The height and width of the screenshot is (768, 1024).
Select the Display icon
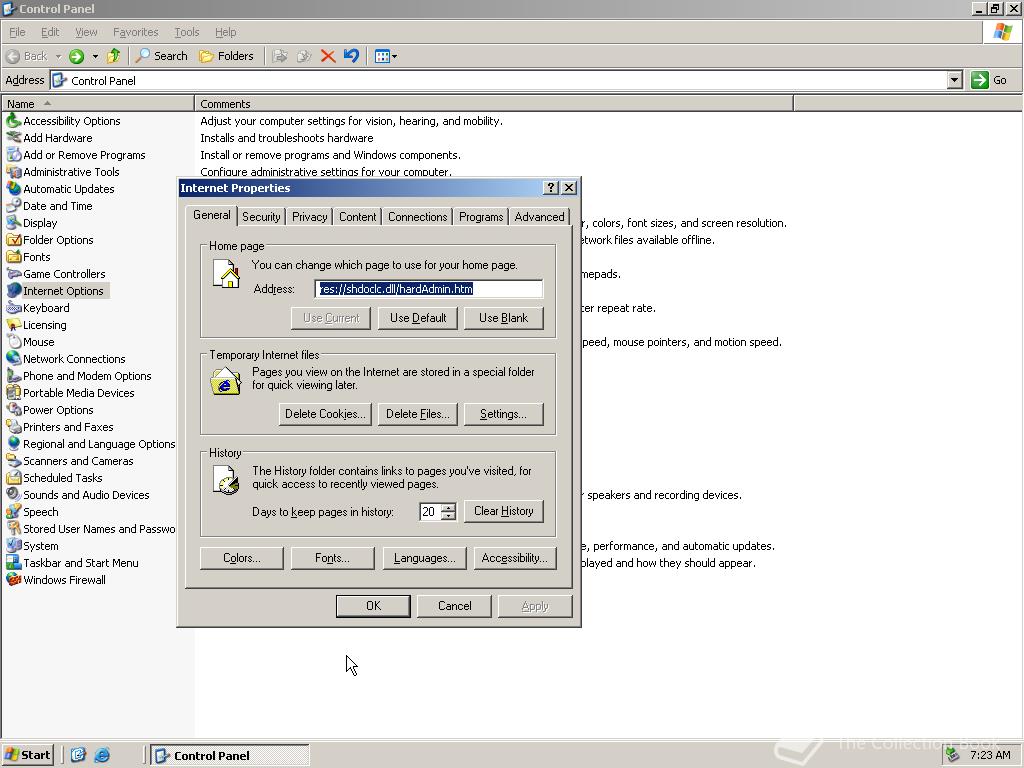[13, 223]
